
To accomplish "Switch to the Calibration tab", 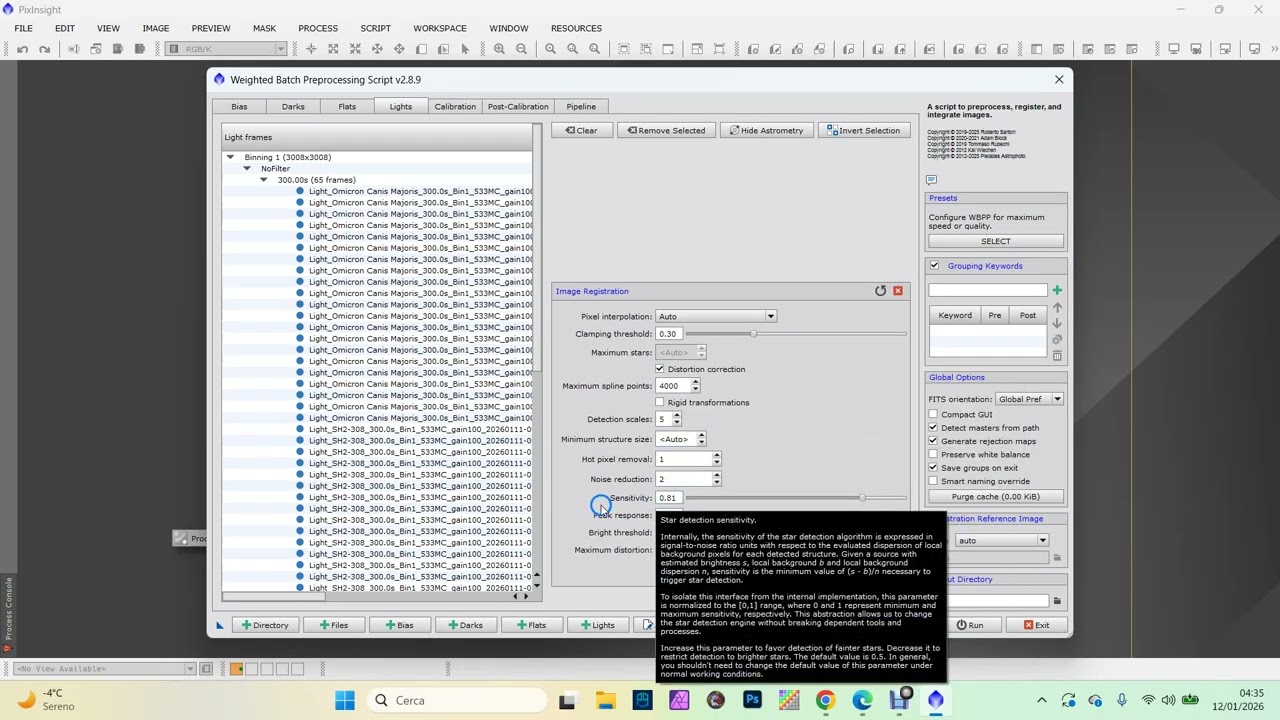I will click(455, 106).
